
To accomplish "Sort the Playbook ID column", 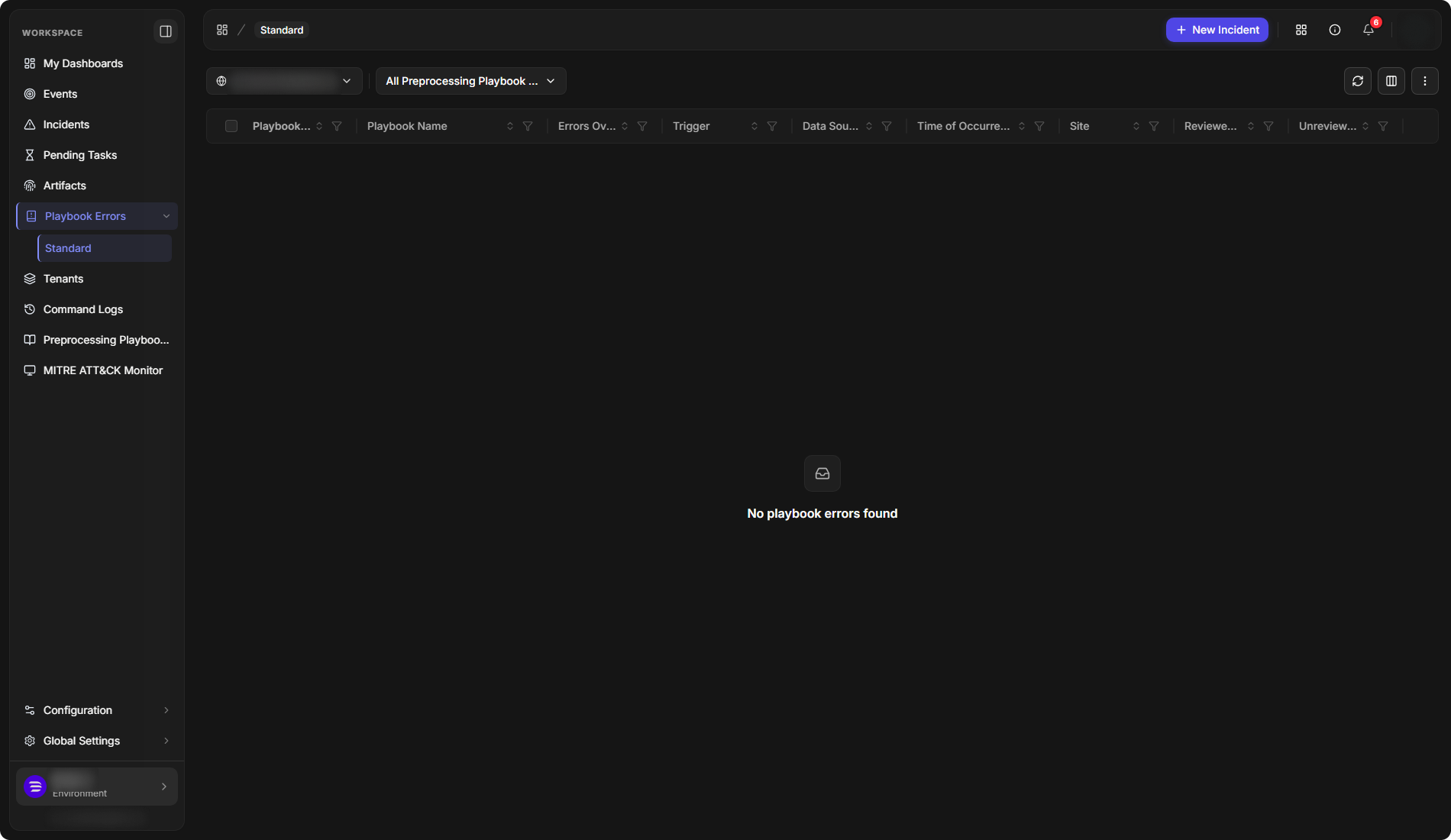I will point(319,126).
